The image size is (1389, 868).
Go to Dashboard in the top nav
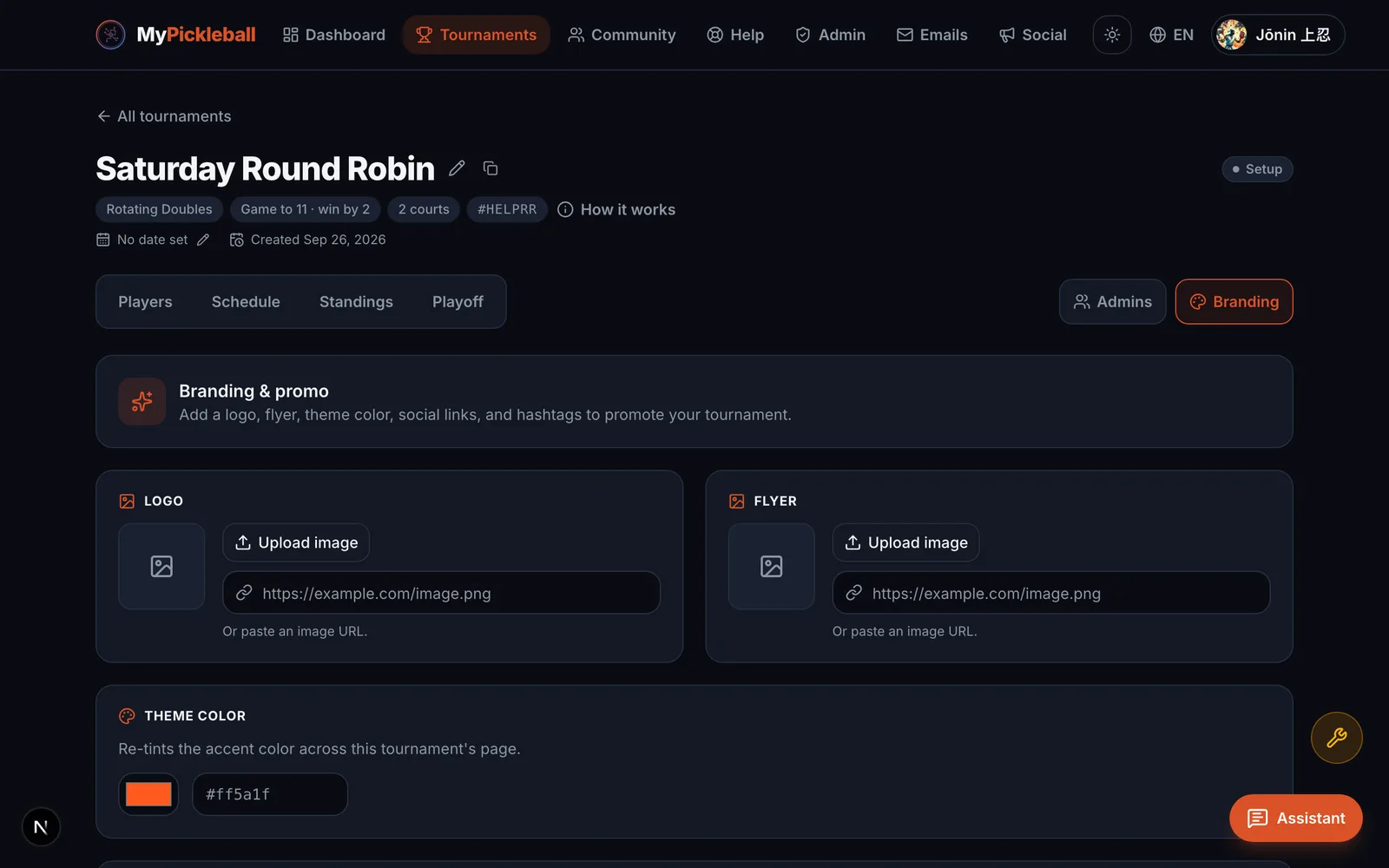click(x=334, y=35)
